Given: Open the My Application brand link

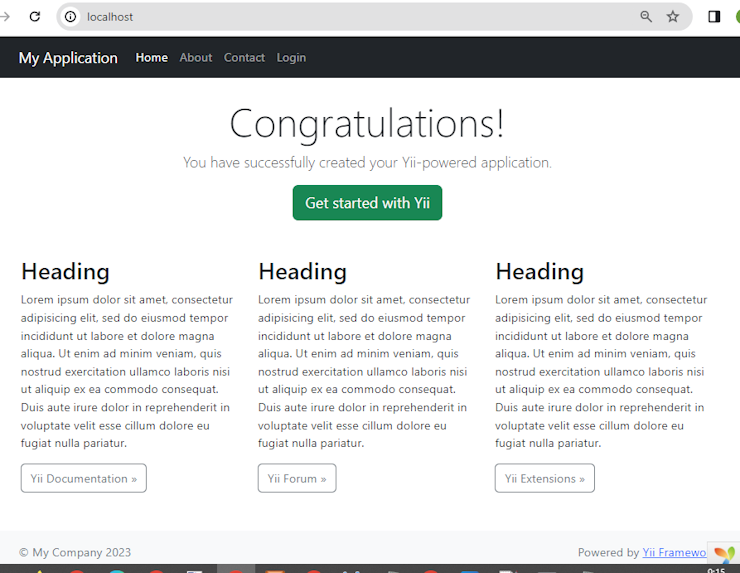Looking at the screenshot, I should pyautogui.click(x=68, y=58).
